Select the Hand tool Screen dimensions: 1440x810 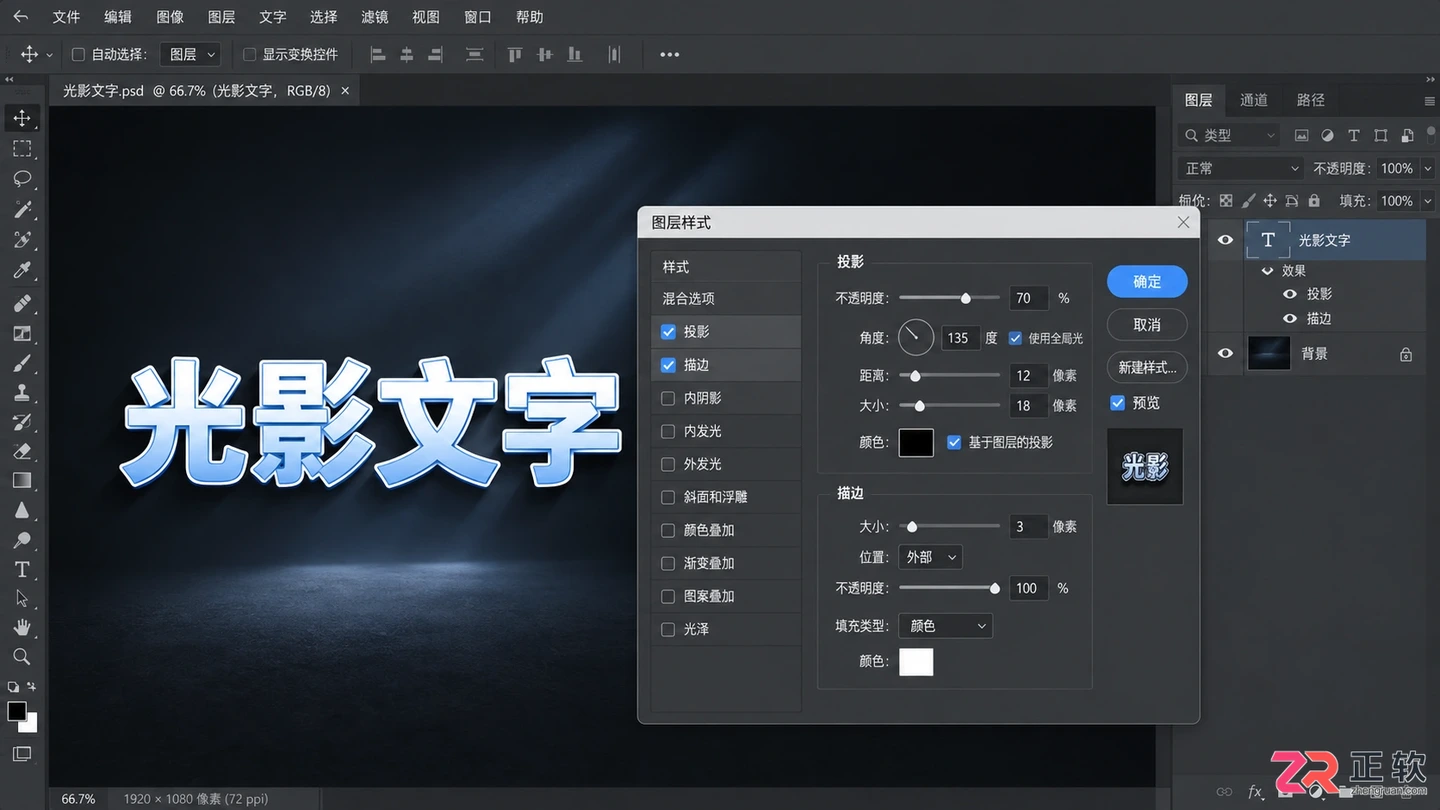tap(22, 627)
